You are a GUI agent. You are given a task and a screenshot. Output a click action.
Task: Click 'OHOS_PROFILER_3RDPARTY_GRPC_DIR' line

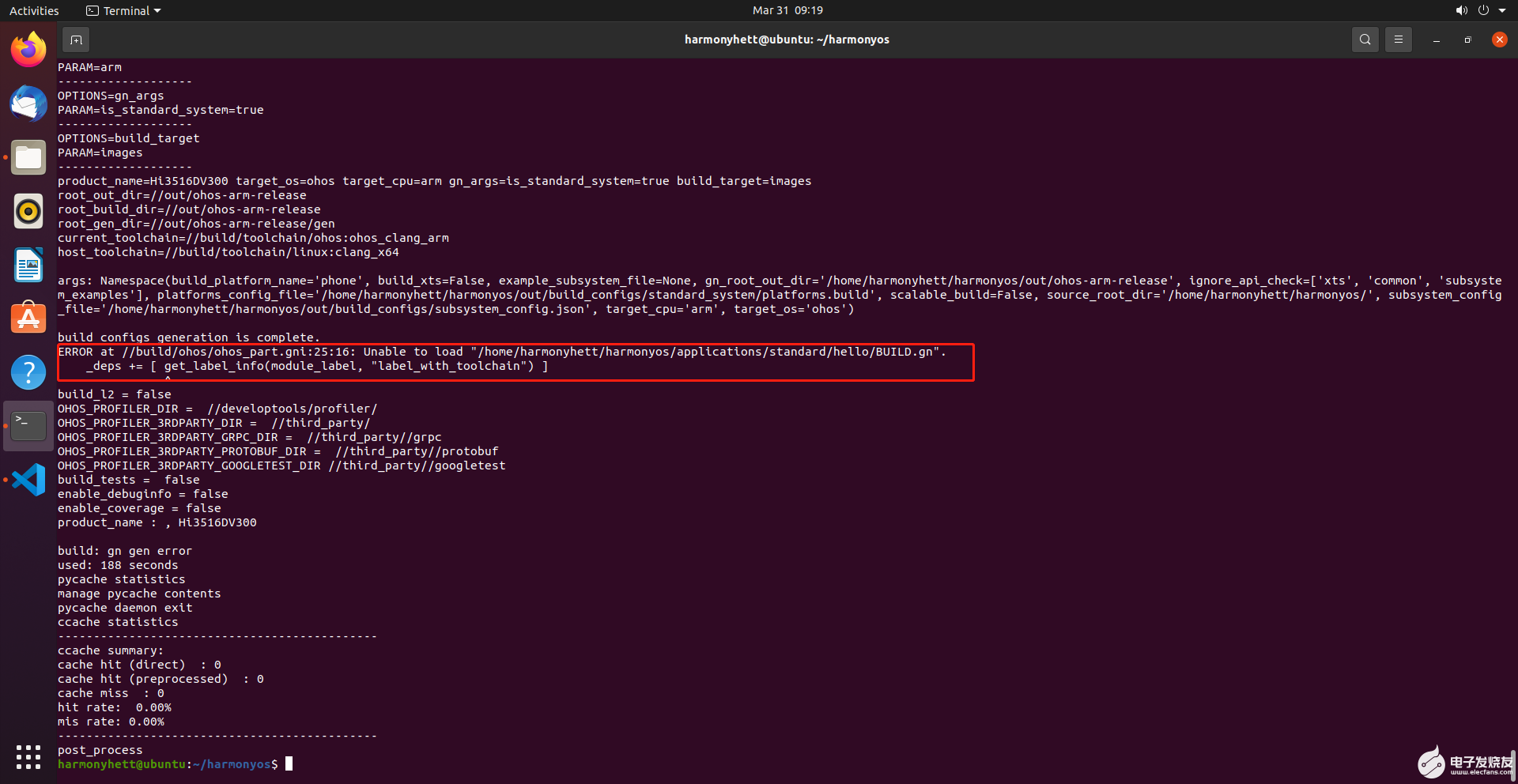pos(250,437)
